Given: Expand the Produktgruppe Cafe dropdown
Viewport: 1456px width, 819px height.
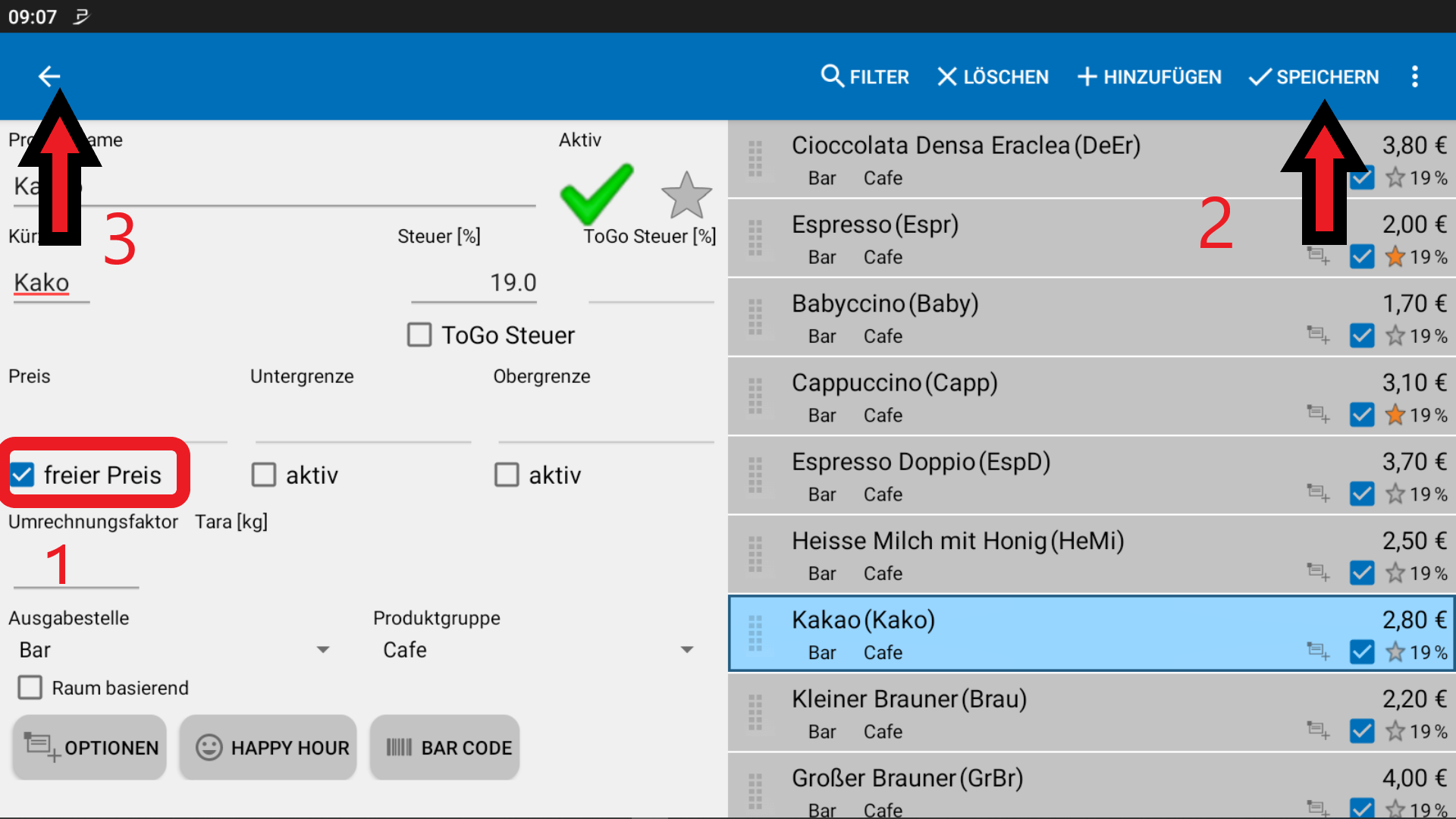Looking at the screenshot, I should 537,650.
